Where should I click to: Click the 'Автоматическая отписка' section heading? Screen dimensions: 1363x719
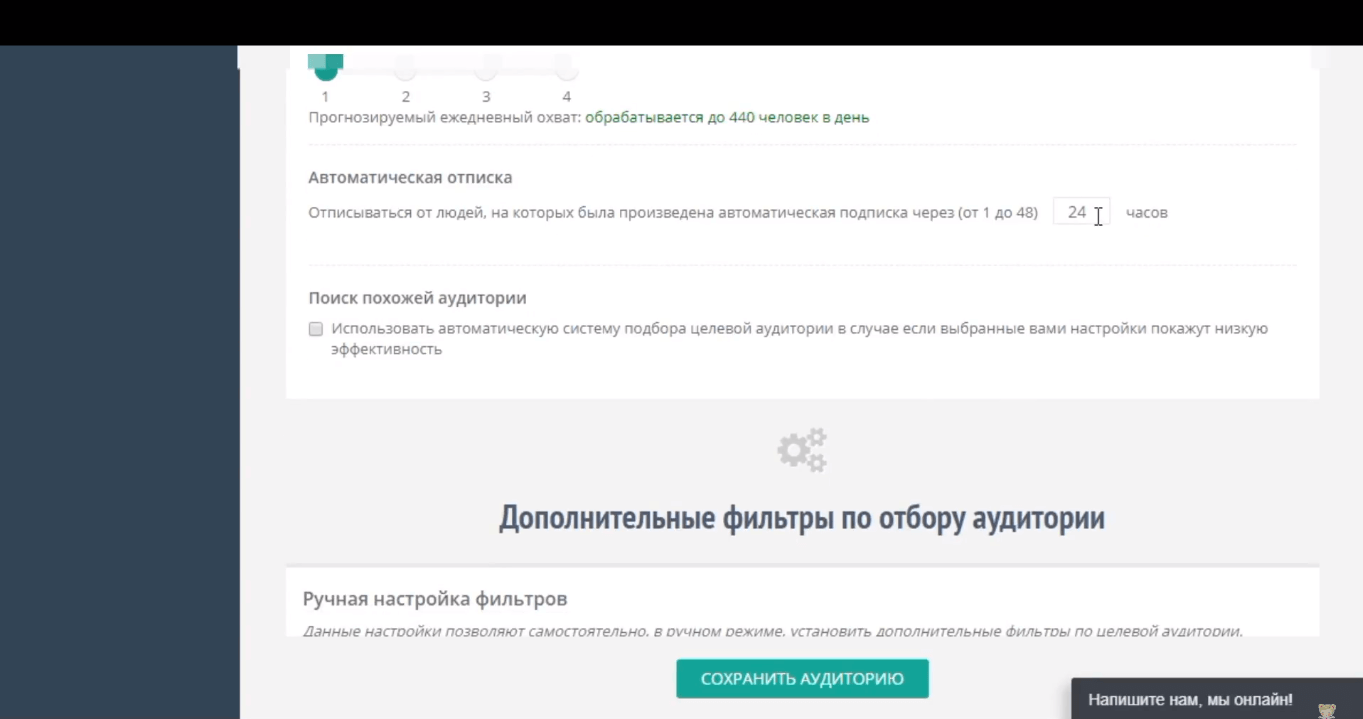pos(410,178)
